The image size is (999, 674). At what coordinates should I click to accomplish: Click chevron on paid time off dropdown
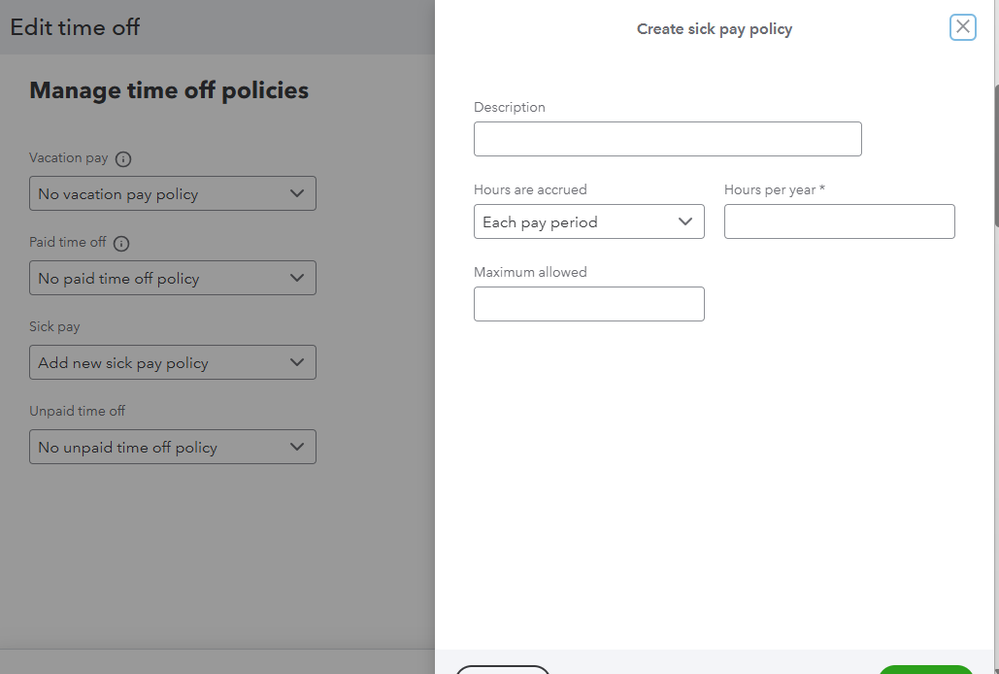tap(296, 278)
